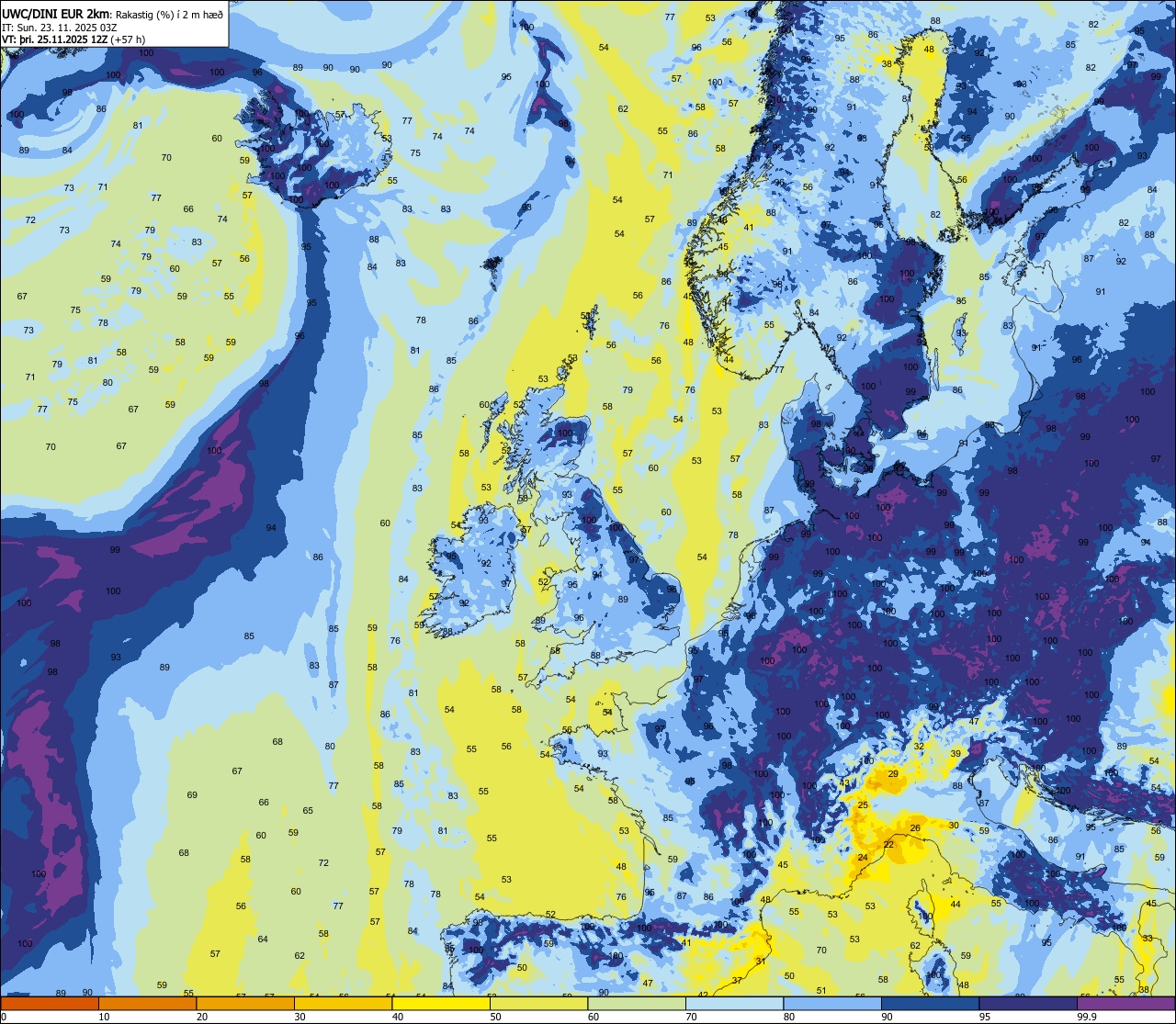Image resolution: width=1176 pixels, height=1024 pixels.
Task: Click the legend tick label '70'
Action: 691,1017
